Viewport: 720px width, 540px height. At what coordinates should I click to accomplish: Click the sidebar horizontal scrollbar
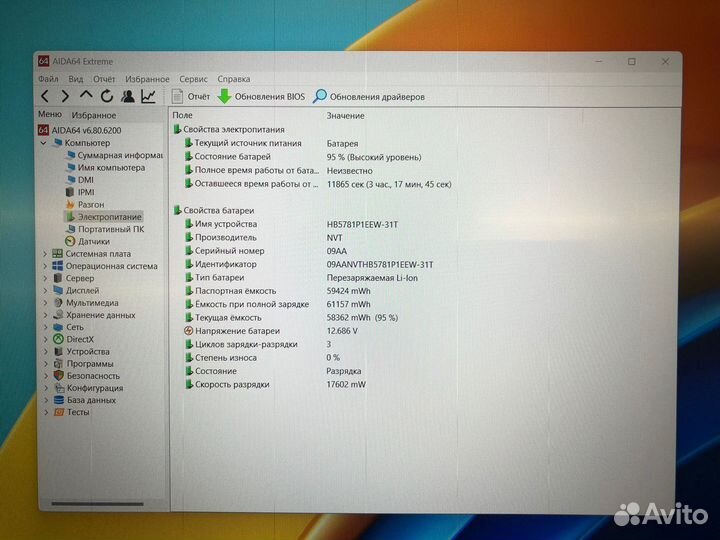[100, 504]
